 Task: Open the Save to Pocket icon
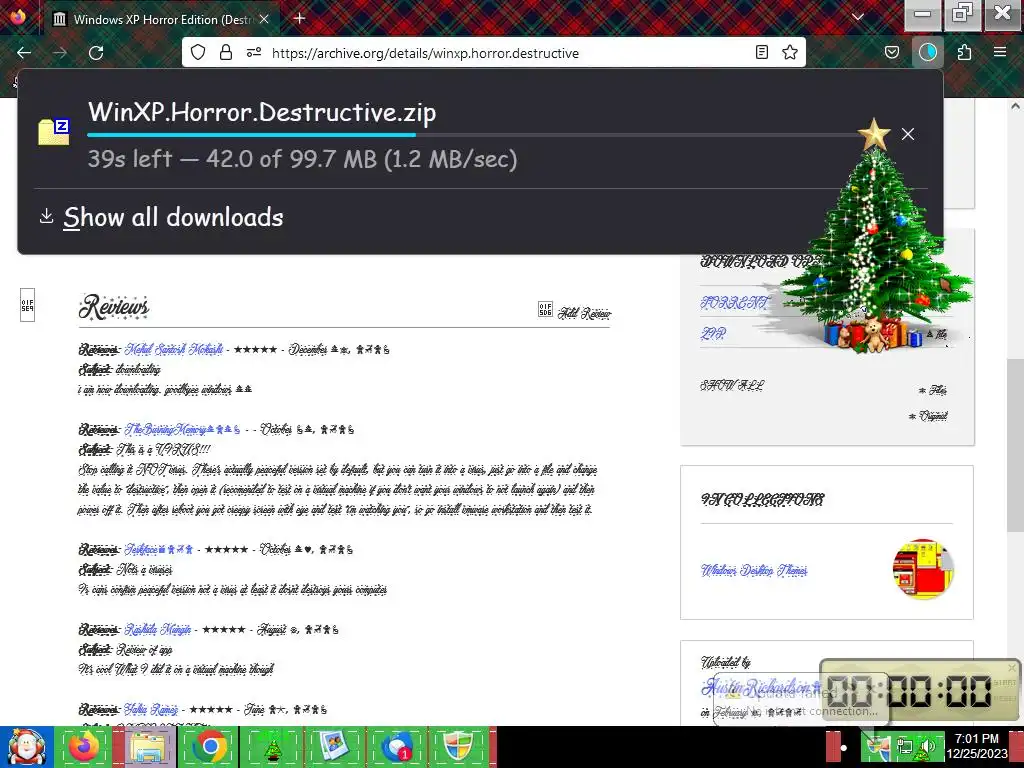point(891,52)
